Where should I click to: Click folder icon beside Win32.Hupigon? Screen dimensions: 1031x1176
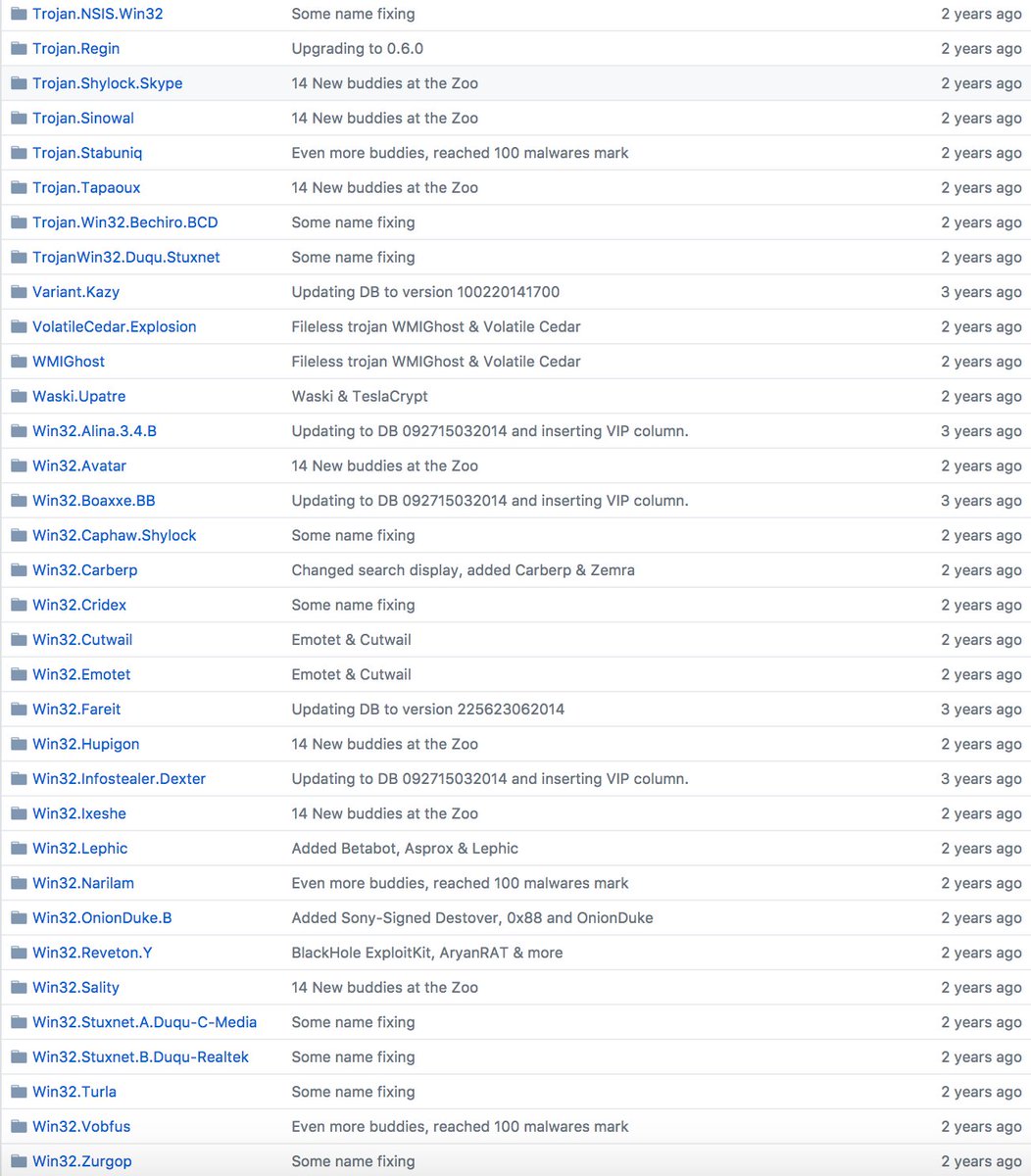click(x=19, y=744)
